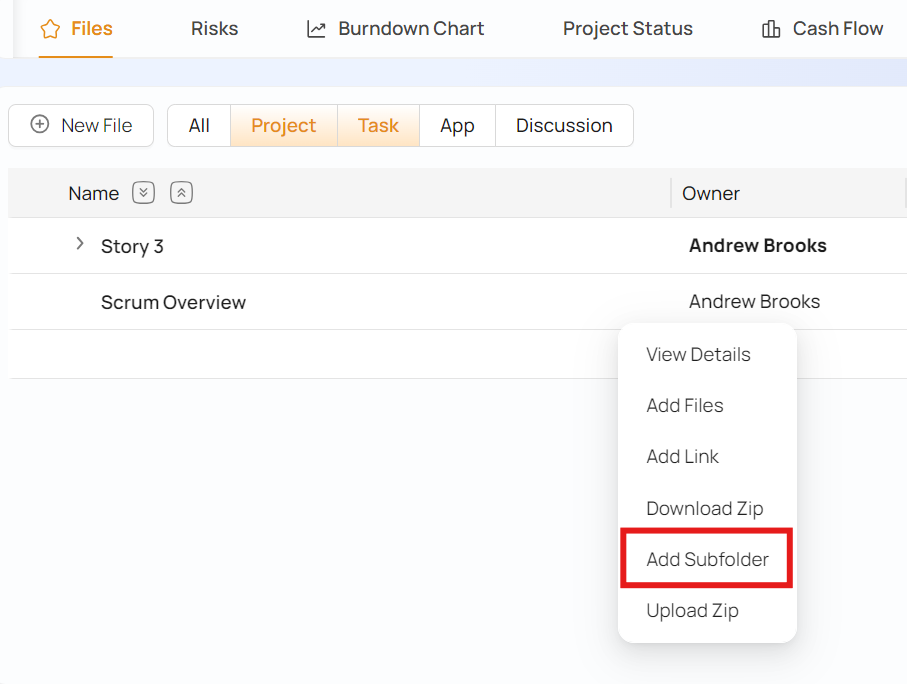Viewport: 907px width, 684px height.
Task: Open the Project Status tab
Action: pos(627,29)
